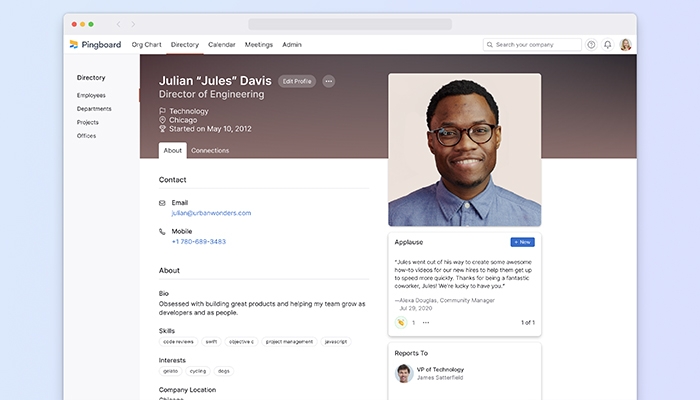Open the julian@urbanwonders.com email link

coord(212,213)
